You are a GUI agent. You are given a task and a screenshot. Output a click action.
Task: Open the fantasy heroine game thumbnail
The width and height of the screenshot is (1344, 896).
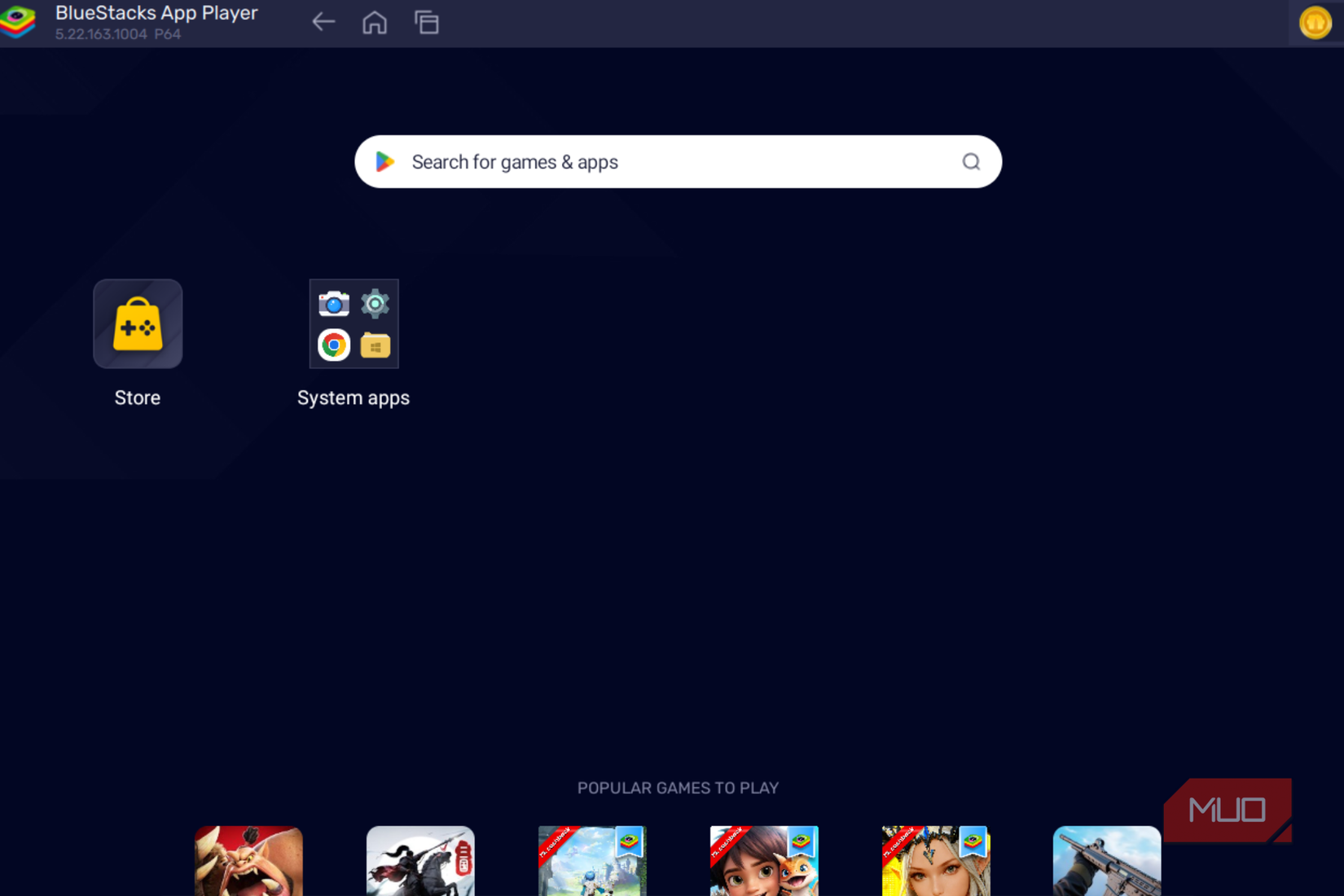coord(935,867)
